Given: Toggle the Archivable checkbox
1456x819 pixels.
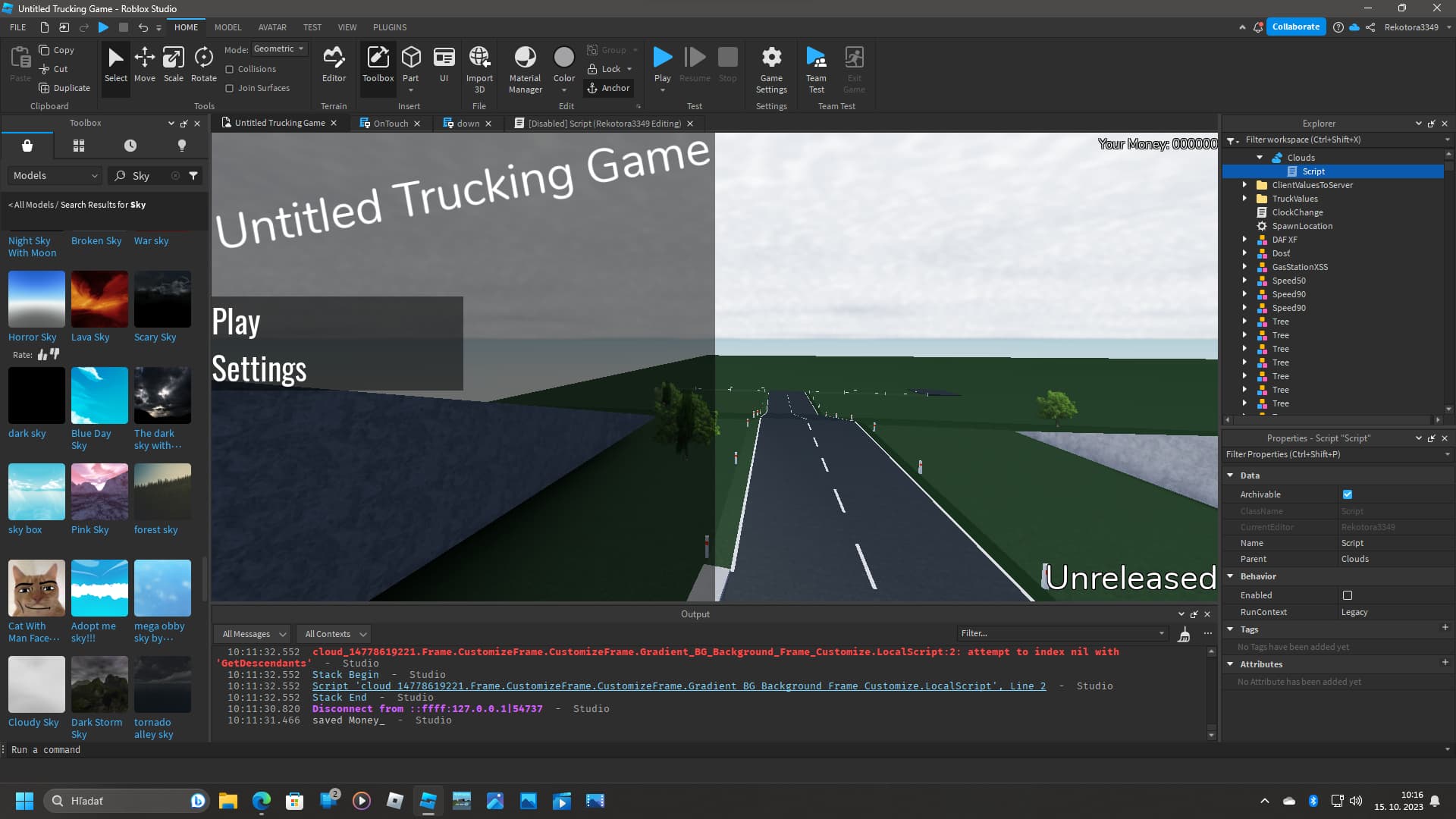Looking at the screenshot, I should (x=1348, y=494).
